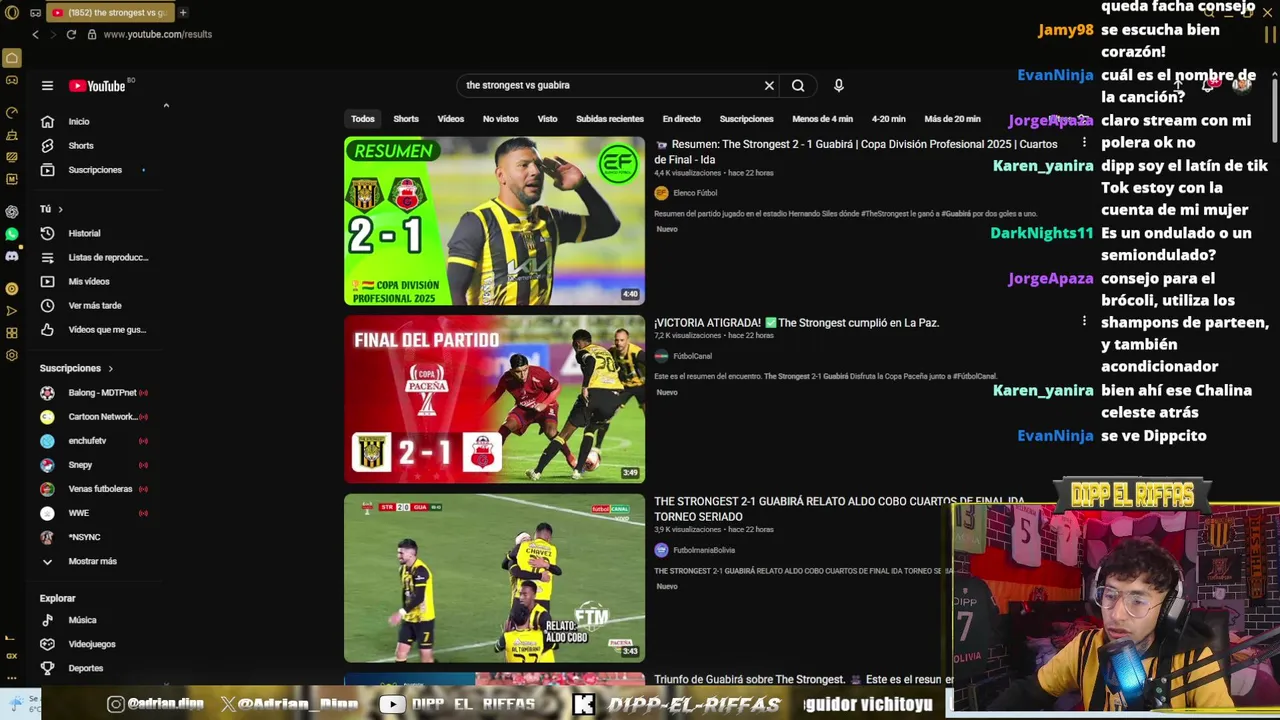Image resolution: width=1280 pixels, height=720 pixels.
Task: Open Ver más tarde list
Action: pyautogui.click(x=94, y=306)
